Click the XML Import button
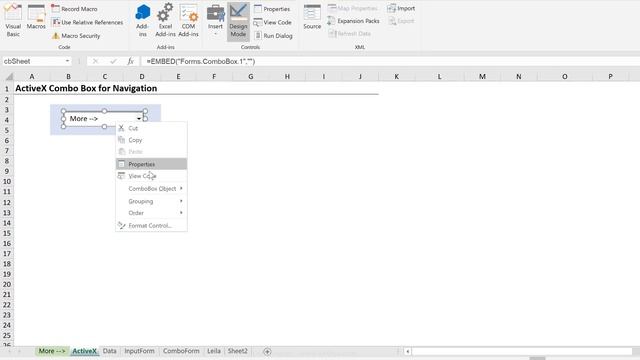Screen dimensions: 640x360 [x=401, y=8]
